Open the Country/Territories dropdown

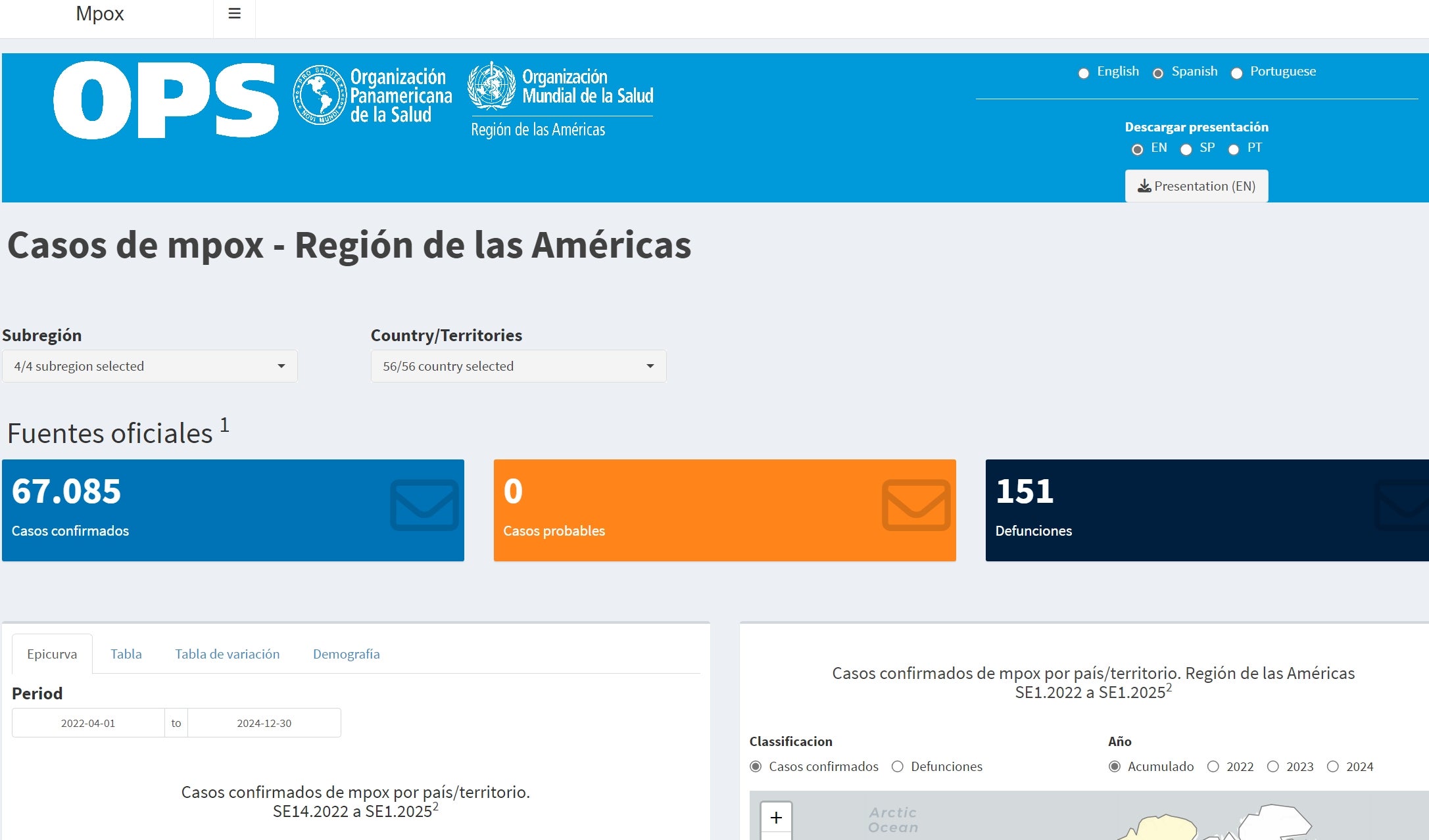(518, 366)
